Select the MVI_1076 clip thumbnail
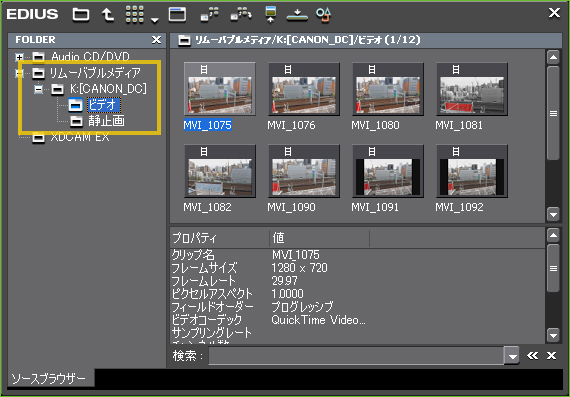The height and width of the screenshot is (397, 570). tap(304, 89)
